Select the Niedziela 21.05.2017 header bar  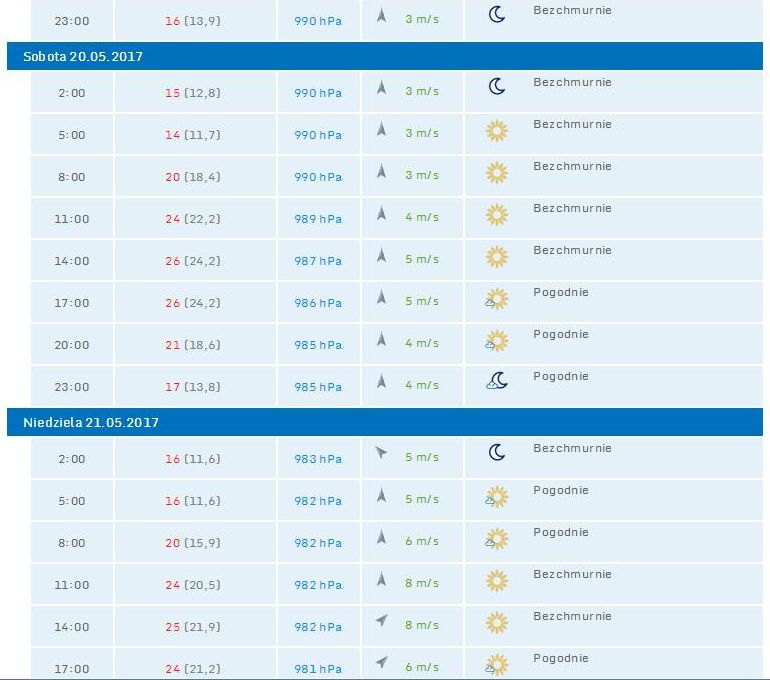[x=385, y=423]
